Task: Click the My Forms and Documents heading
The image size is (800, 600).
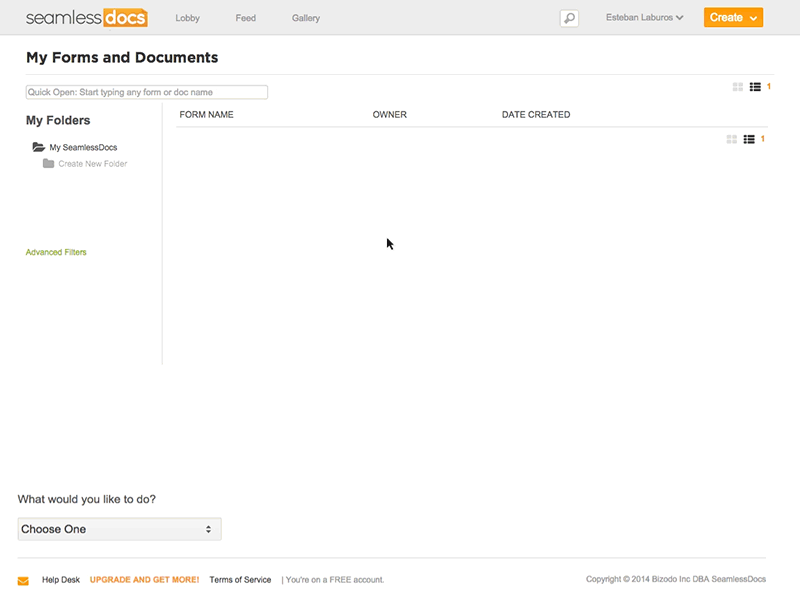Action: [x=122, y=58]
